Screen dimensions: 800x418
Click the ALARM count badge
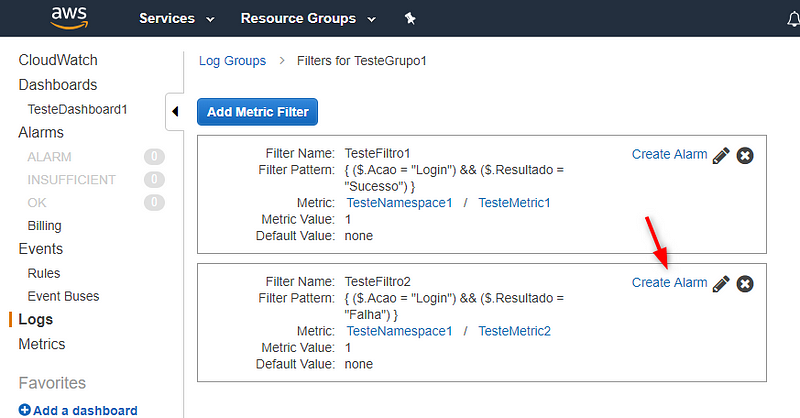tap(154, 156)
